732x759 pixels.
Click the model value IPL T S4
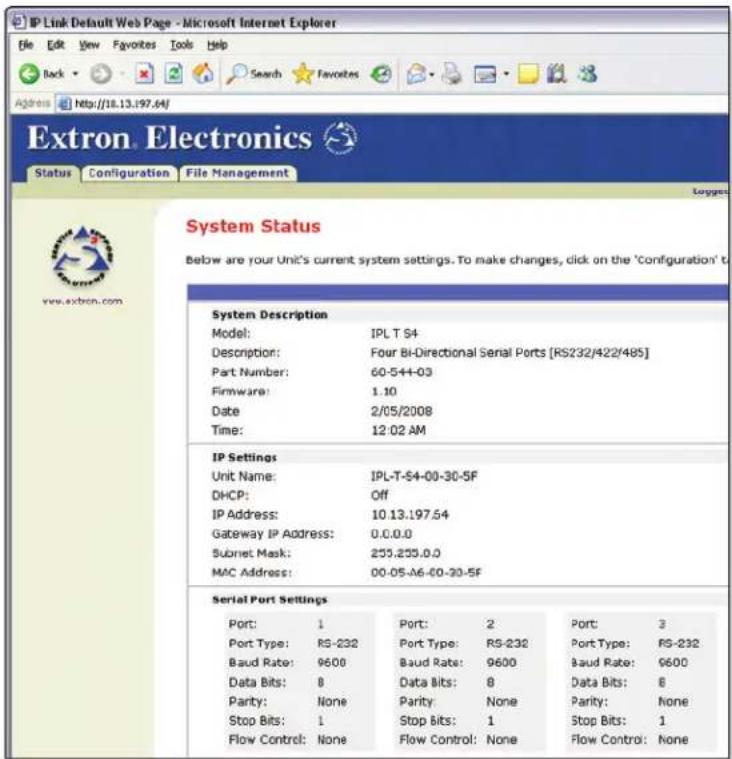click(394, 334)
